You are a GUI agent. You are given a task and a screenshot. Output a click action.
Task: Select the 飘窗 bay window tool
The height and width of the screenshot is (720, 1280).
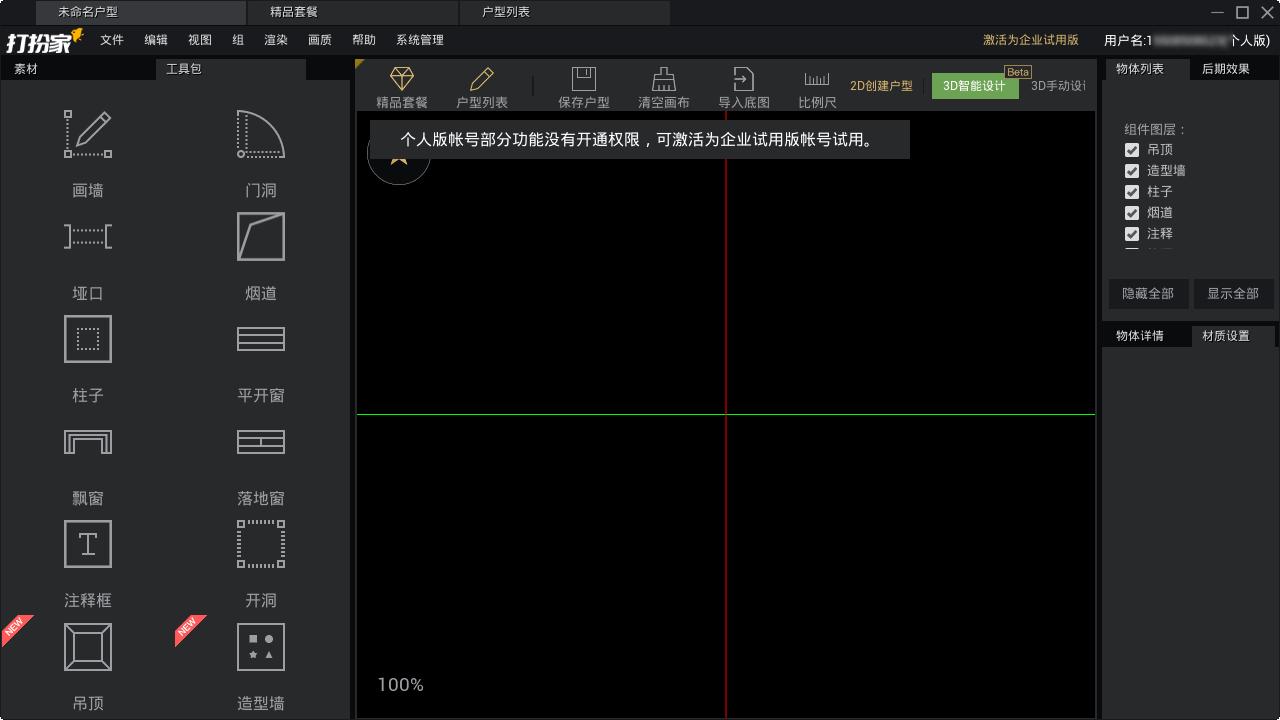[88, 442]
